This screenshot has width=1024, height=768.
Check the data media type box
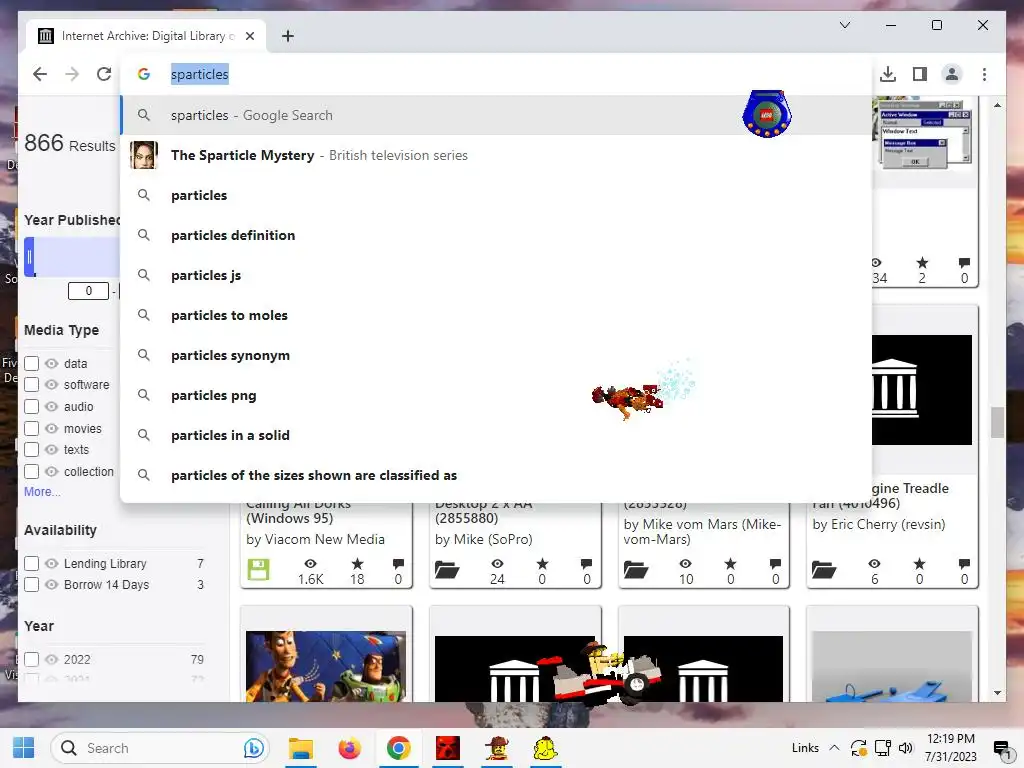pos(31,363)
